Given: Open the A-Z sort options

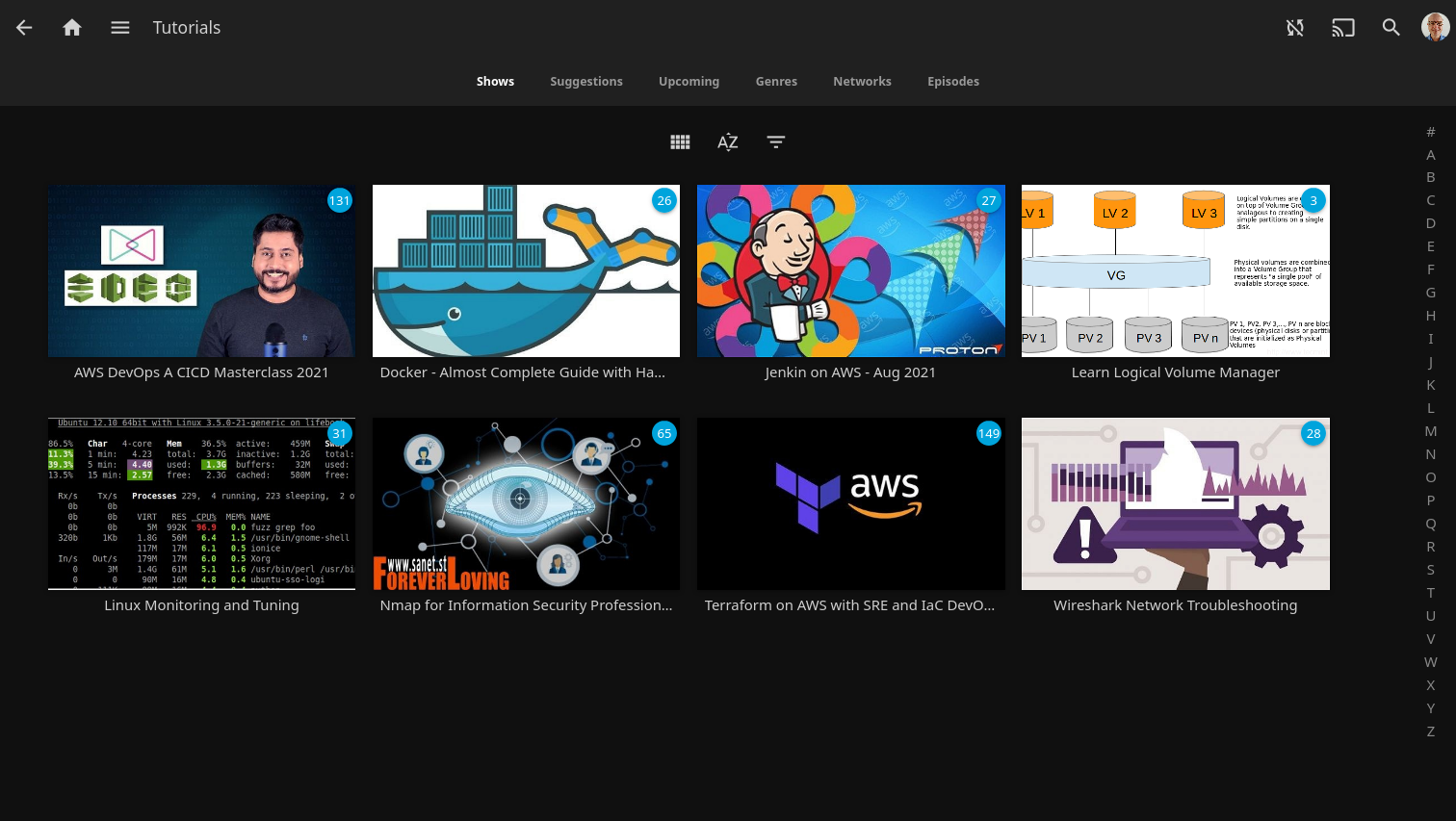Looking at the screenshot, I should [x=728, y=142].
